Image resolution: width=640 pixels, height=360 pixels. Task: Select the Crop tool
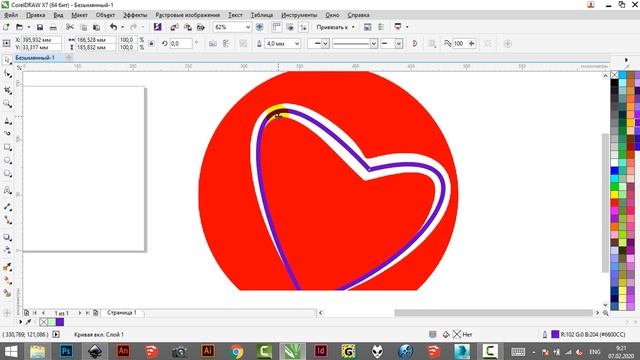coord(7,89)
